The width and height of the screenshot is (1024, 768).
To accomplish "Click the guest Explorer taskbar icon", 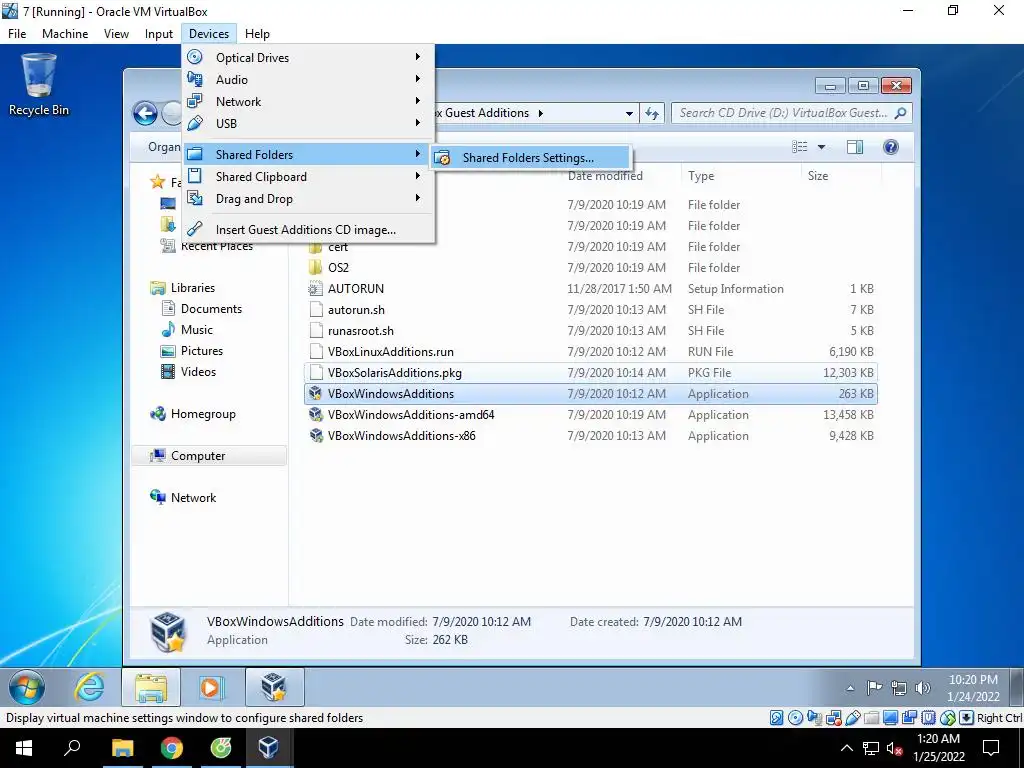I will [x=151, y=687].
